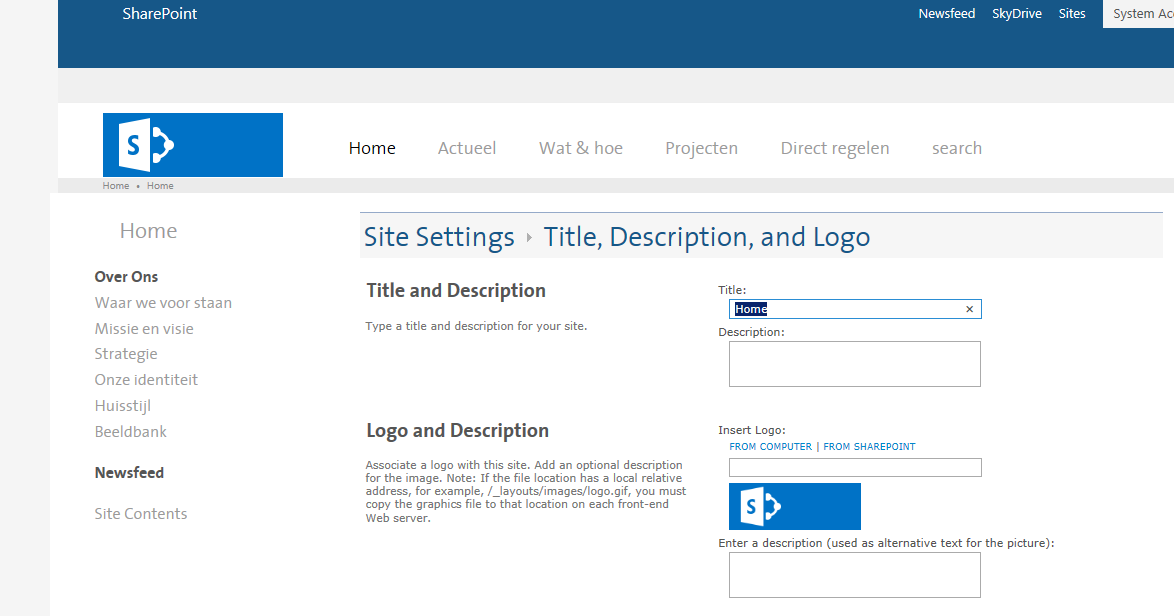This screenshot has width=1174, height=616.
Task: Open the System Account menu
Action: pyautogui.click(x=1140, y=13)
